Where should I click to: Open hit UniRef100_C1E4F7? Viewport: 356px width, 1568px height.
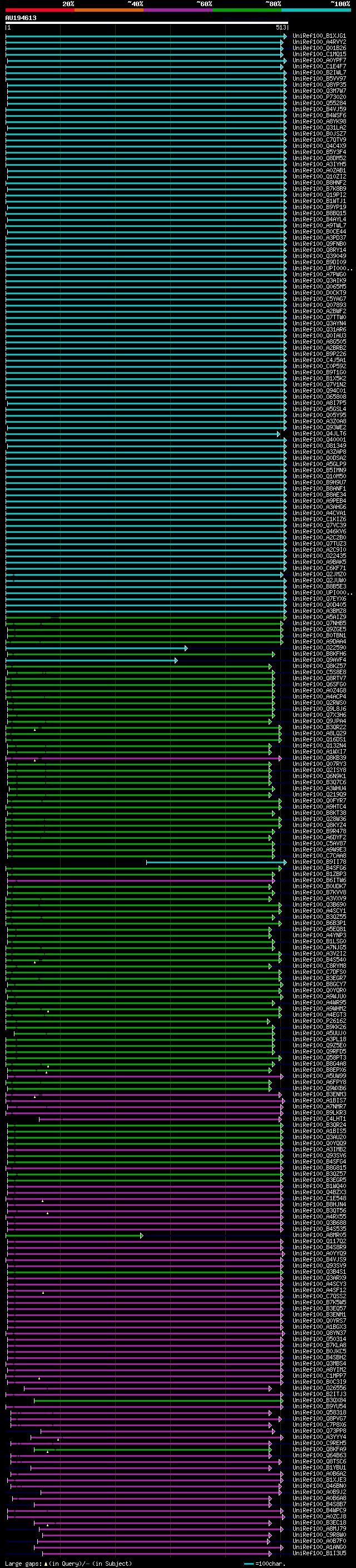tap(319, 66)
